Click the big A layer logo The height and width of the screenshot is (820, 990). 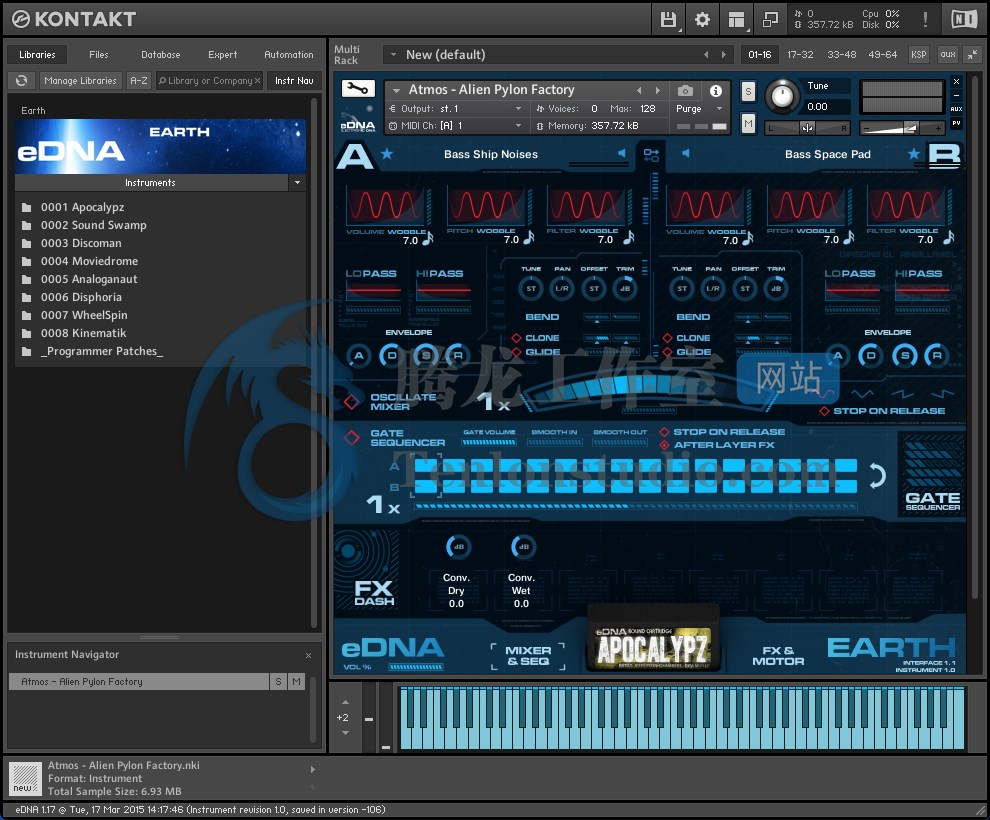[355, 155]
